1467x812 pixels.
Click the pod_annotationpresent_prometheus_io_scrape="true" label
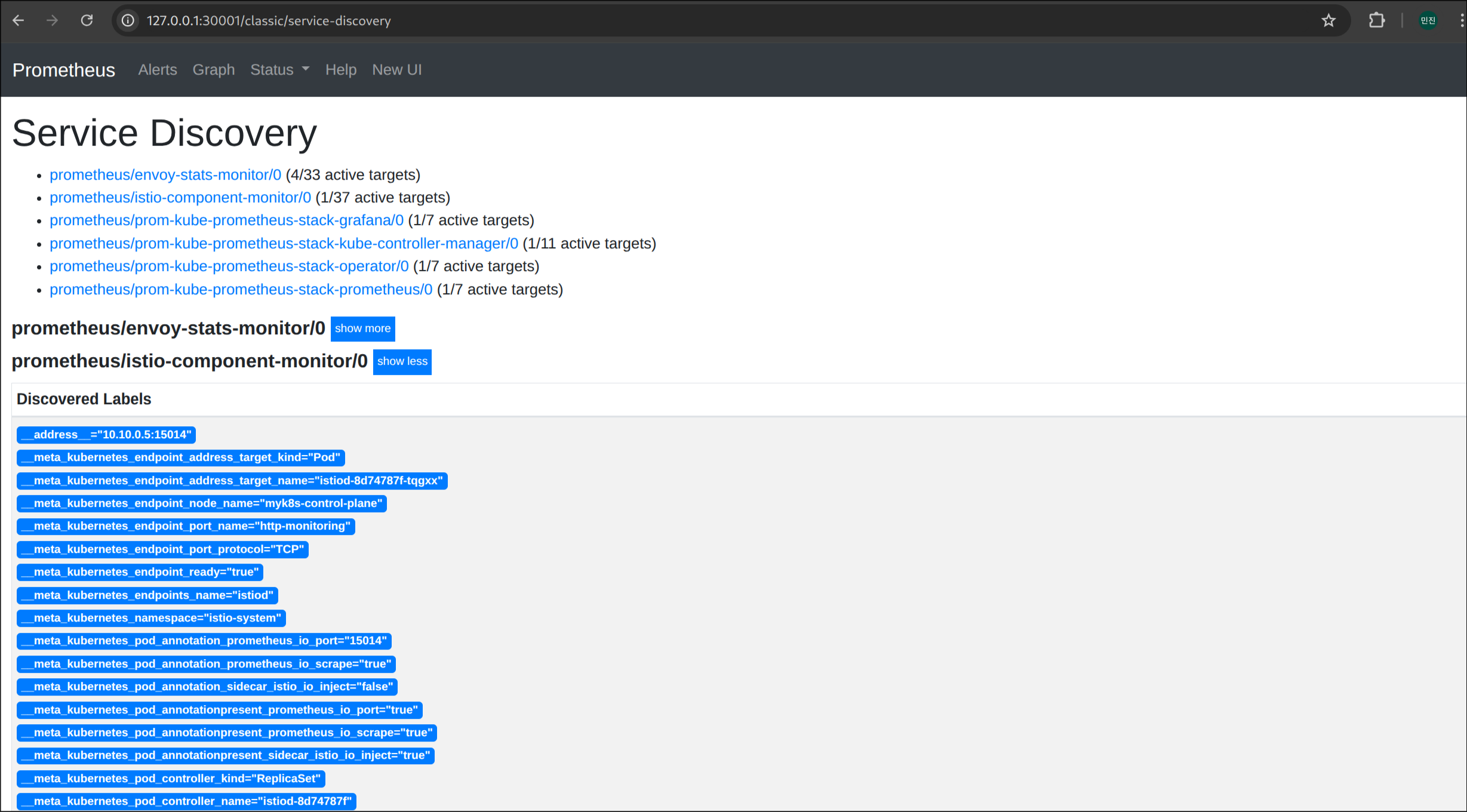227,733
